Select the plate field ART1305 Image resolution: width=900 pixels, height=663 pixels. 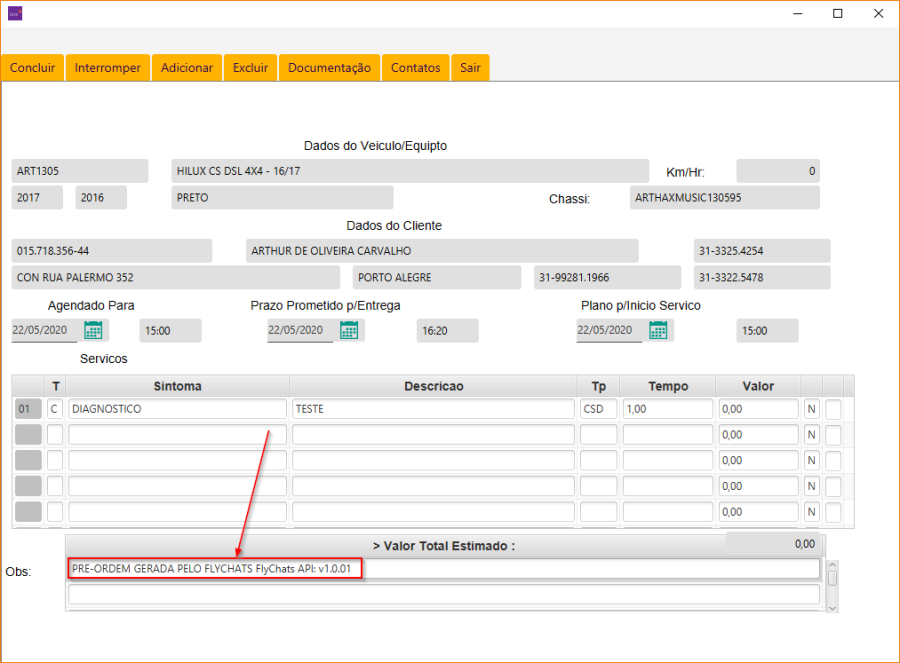tap(80, 171)
